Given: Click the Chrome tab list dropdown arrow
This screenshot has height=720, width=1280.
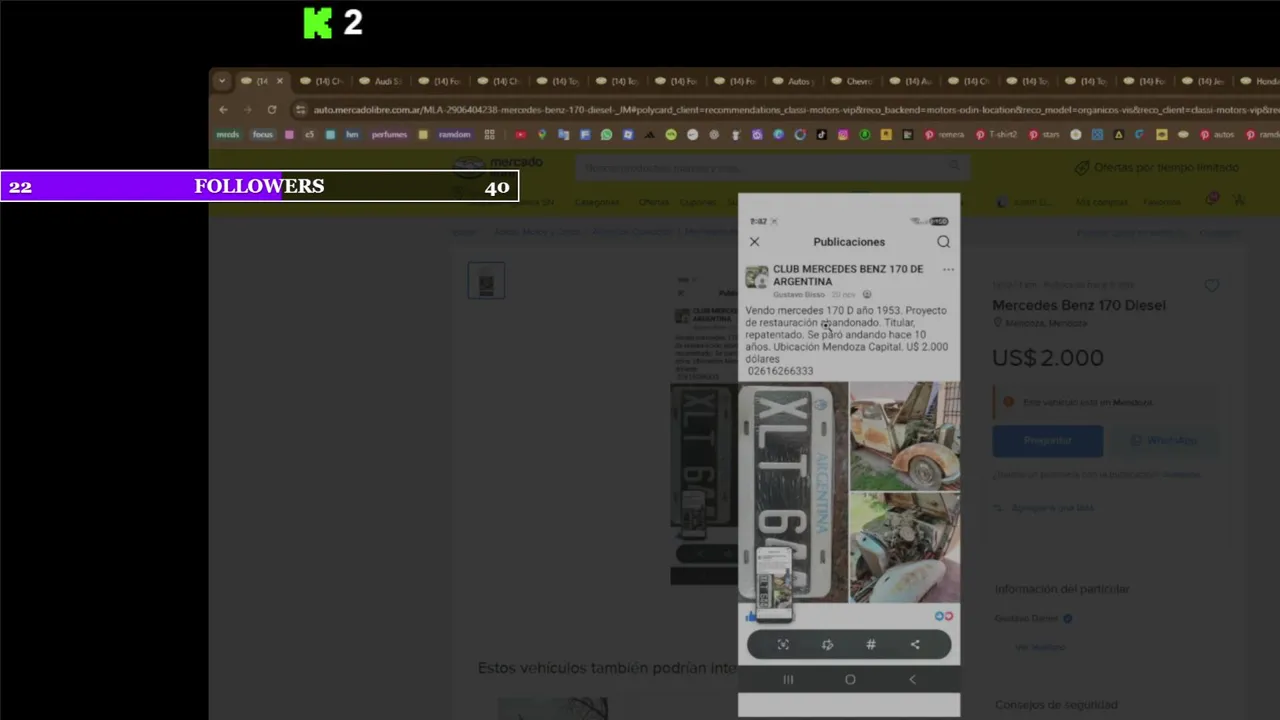Looking at the screenshot, I should click(x=222, y=81).
